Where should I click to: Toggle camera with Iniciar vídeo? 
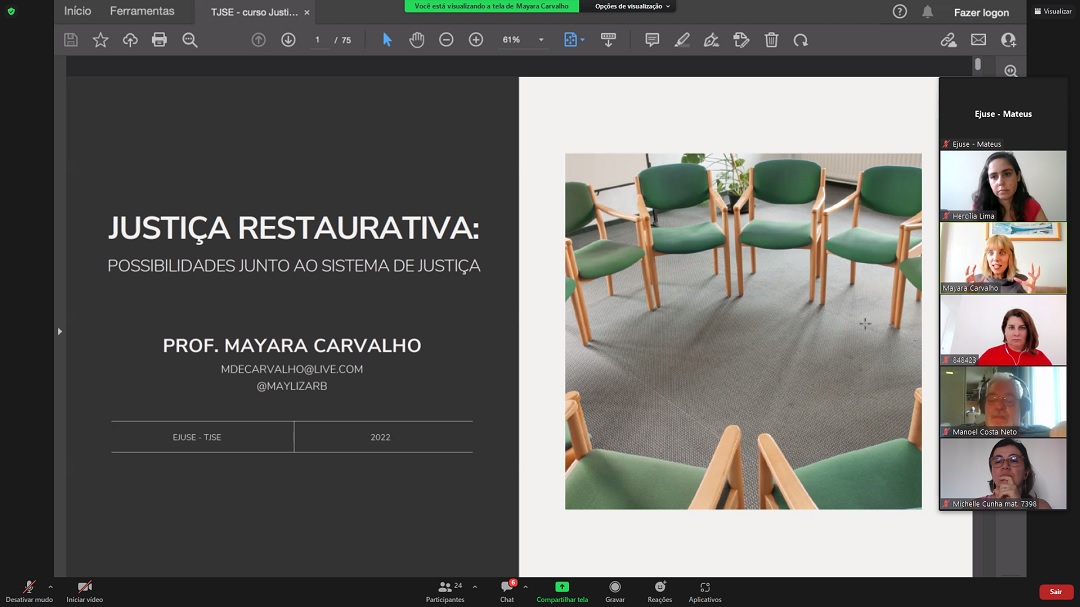(85, 591)
